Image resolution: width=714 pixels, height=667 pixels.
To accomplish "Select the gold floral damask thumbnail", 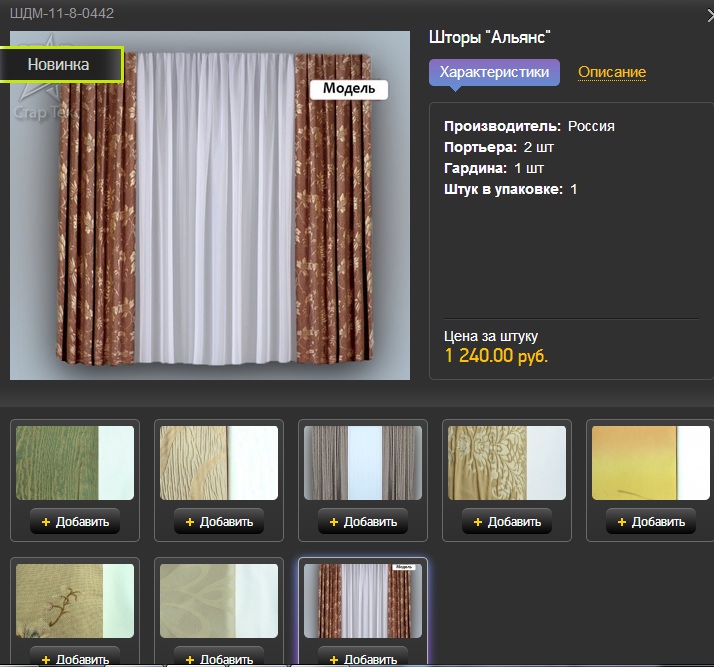I will click(507, 463).
